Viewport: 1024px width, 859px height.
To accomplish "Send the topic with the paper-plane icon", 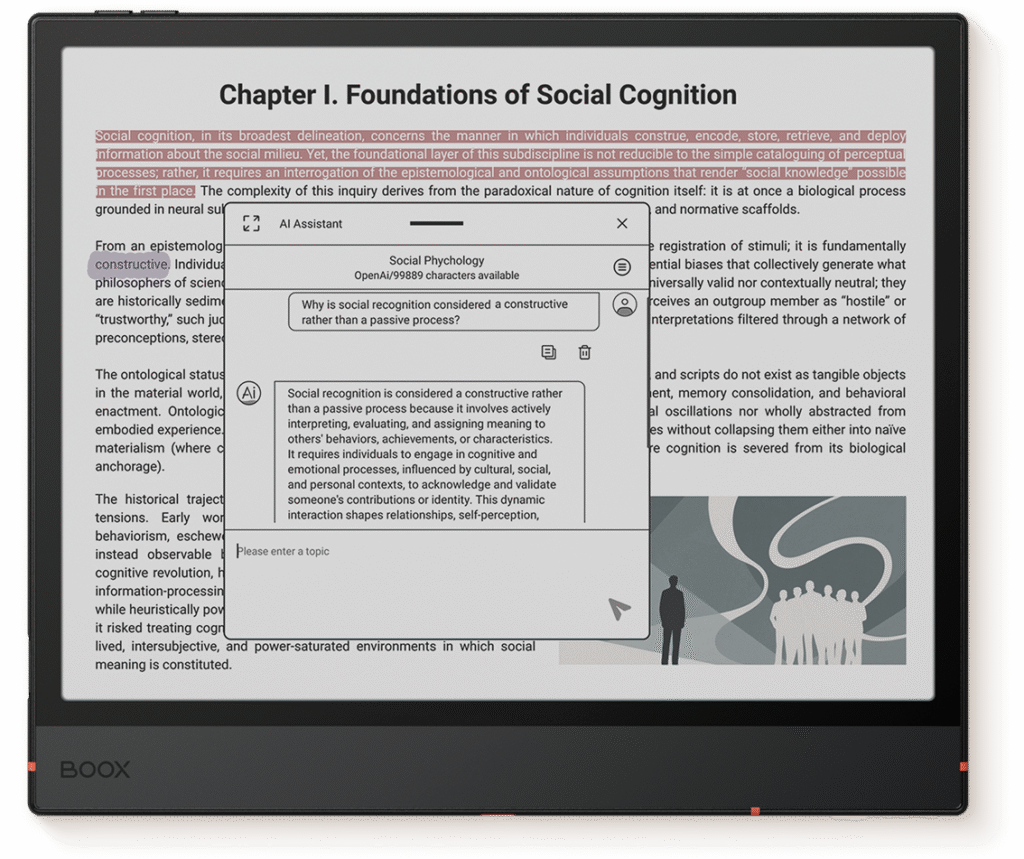I will pyautogui.click(x=619, y=608).
